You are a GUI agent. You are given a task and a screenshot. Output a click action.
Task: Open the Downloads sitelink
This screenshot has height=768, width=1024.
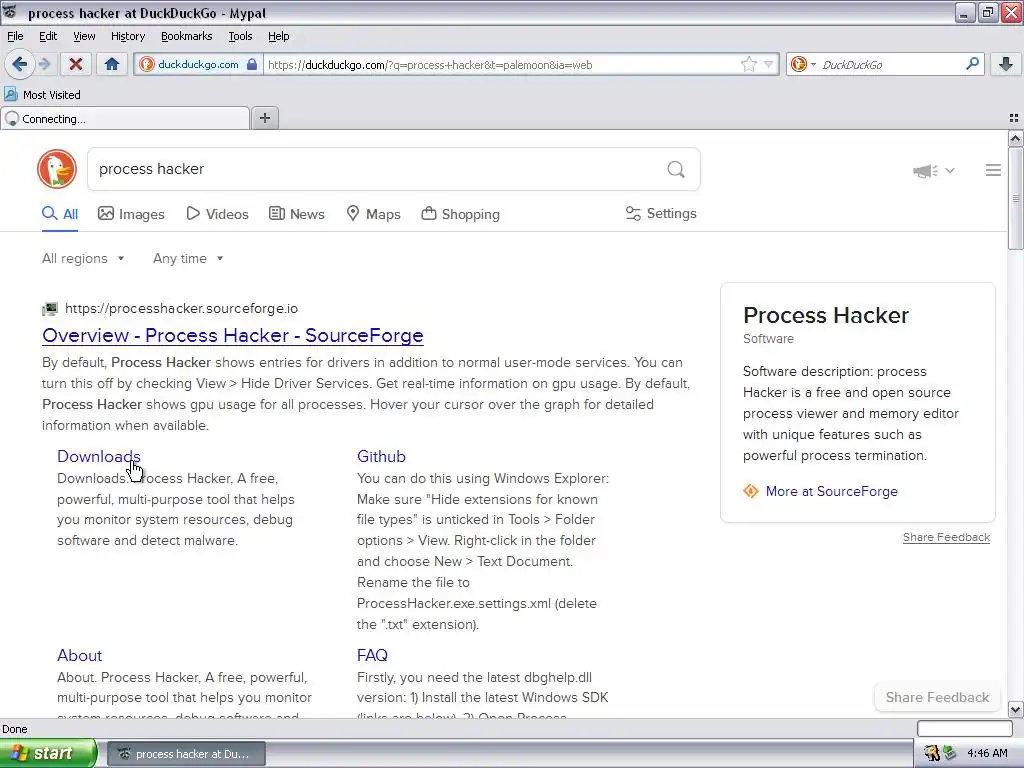click(x=99, y=456)
